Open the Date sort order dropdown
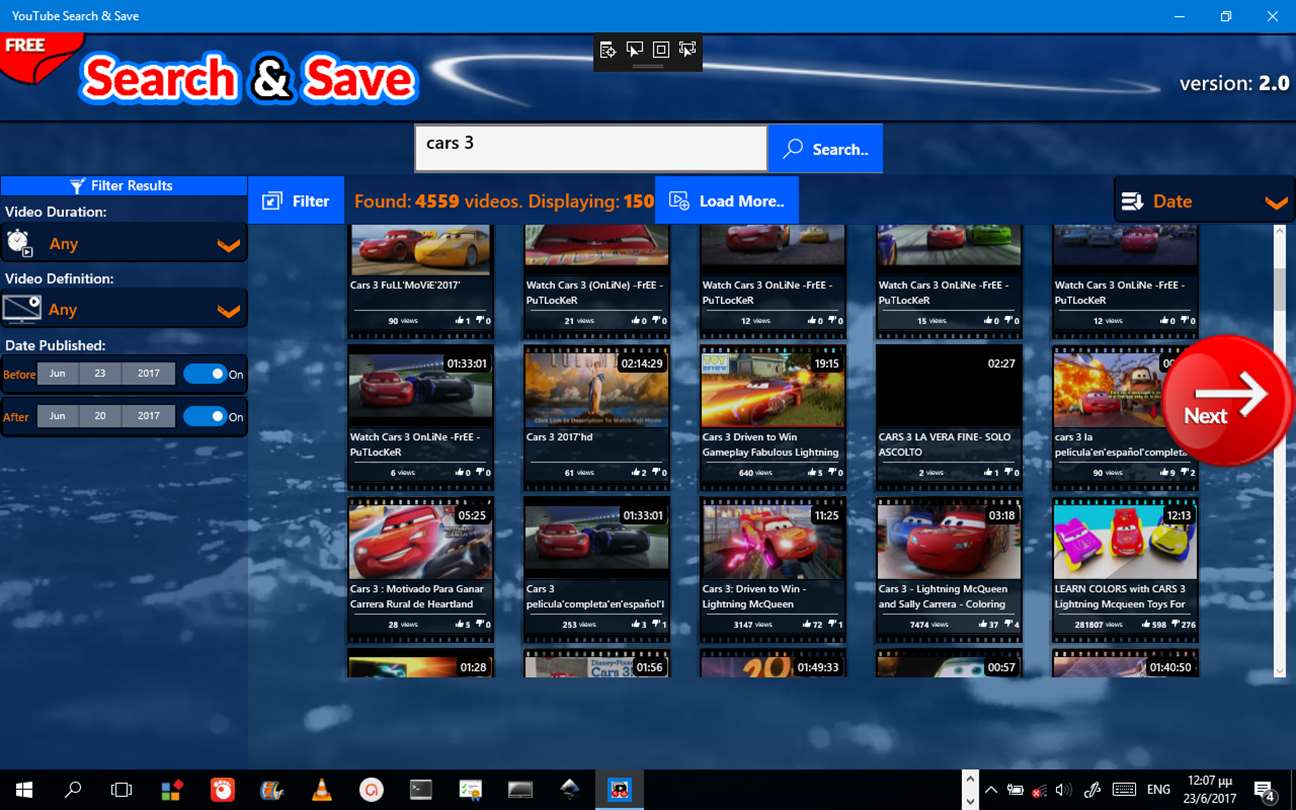1296x810 pixels. [1204, 201]
